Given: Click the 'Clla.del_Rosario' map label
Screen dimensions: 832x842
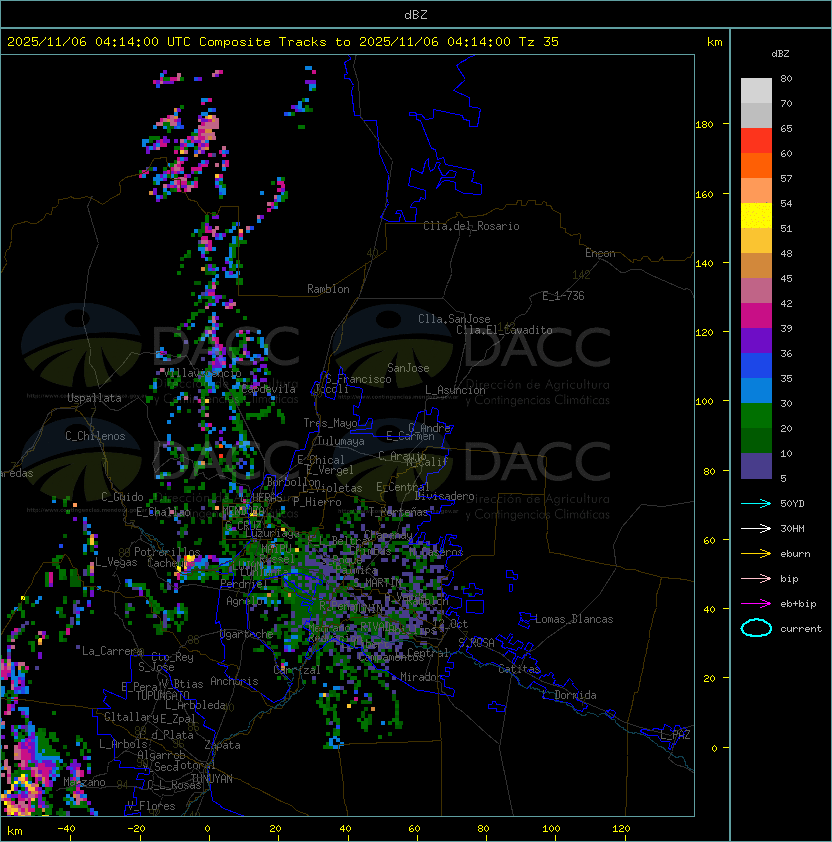Looking at the screenshot, I should pyautogui.click(x=471, y=226).
